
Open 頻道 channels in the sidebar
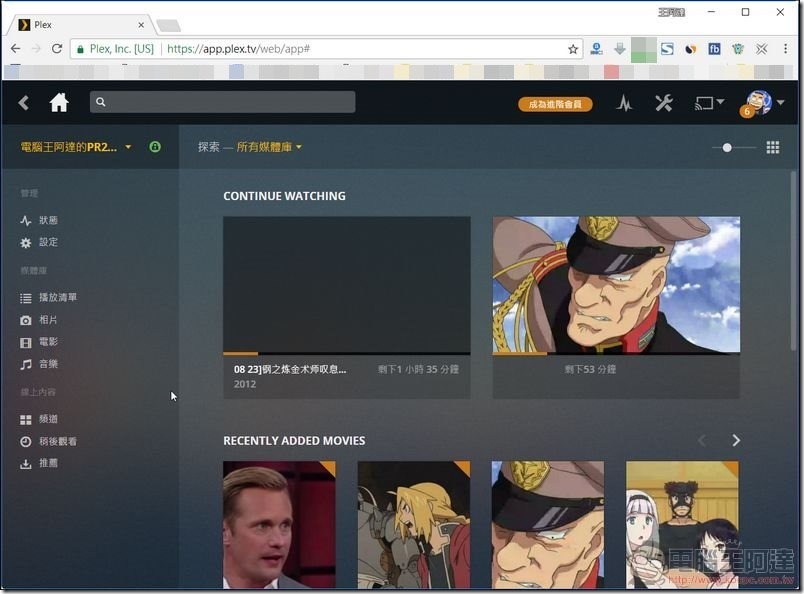point(39,419)
